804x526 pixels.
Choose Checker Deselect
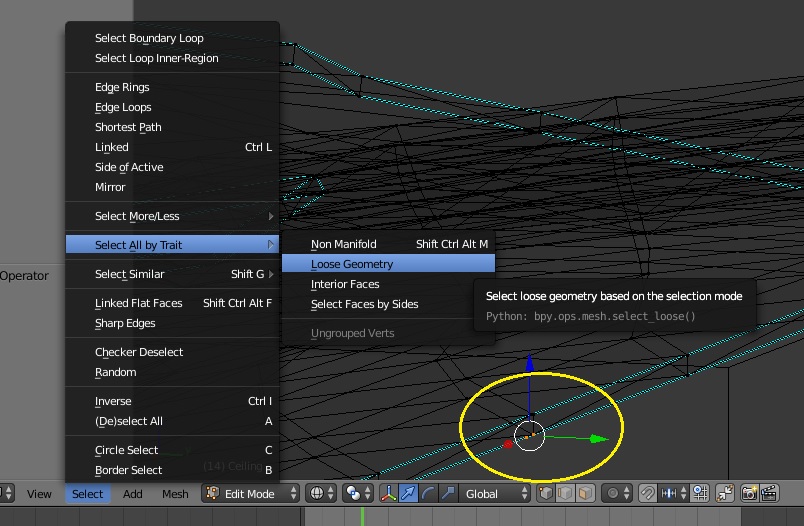[x=172, y=352]
